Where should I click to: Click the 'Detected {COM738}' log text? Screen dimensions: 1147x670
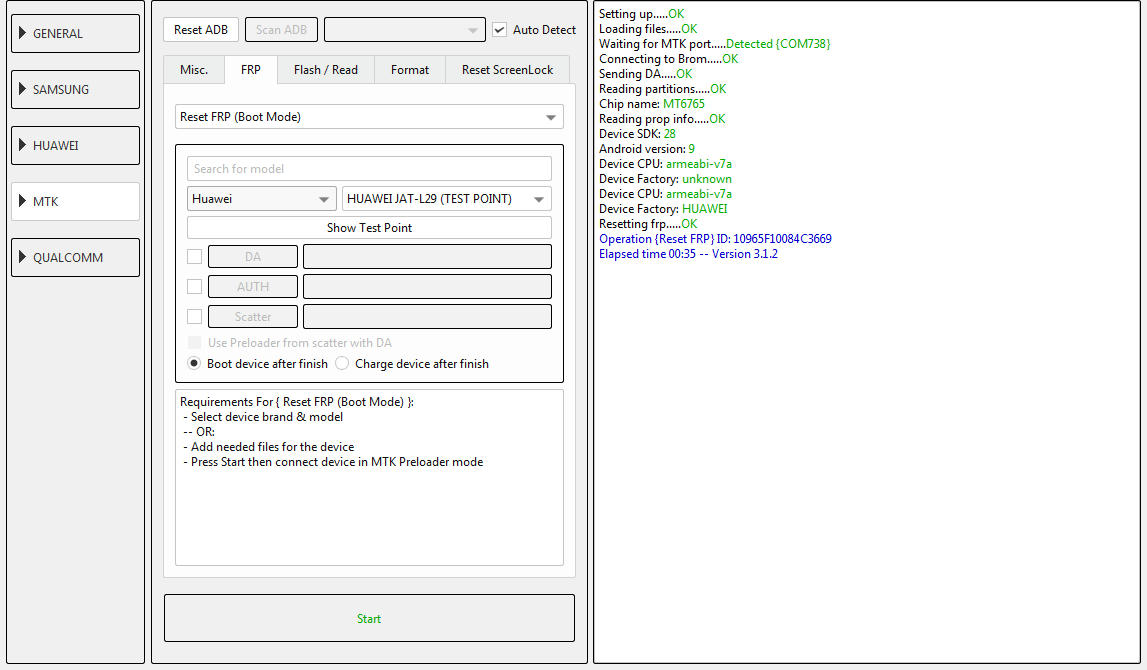pyautogui.click(x=778, y=44)
